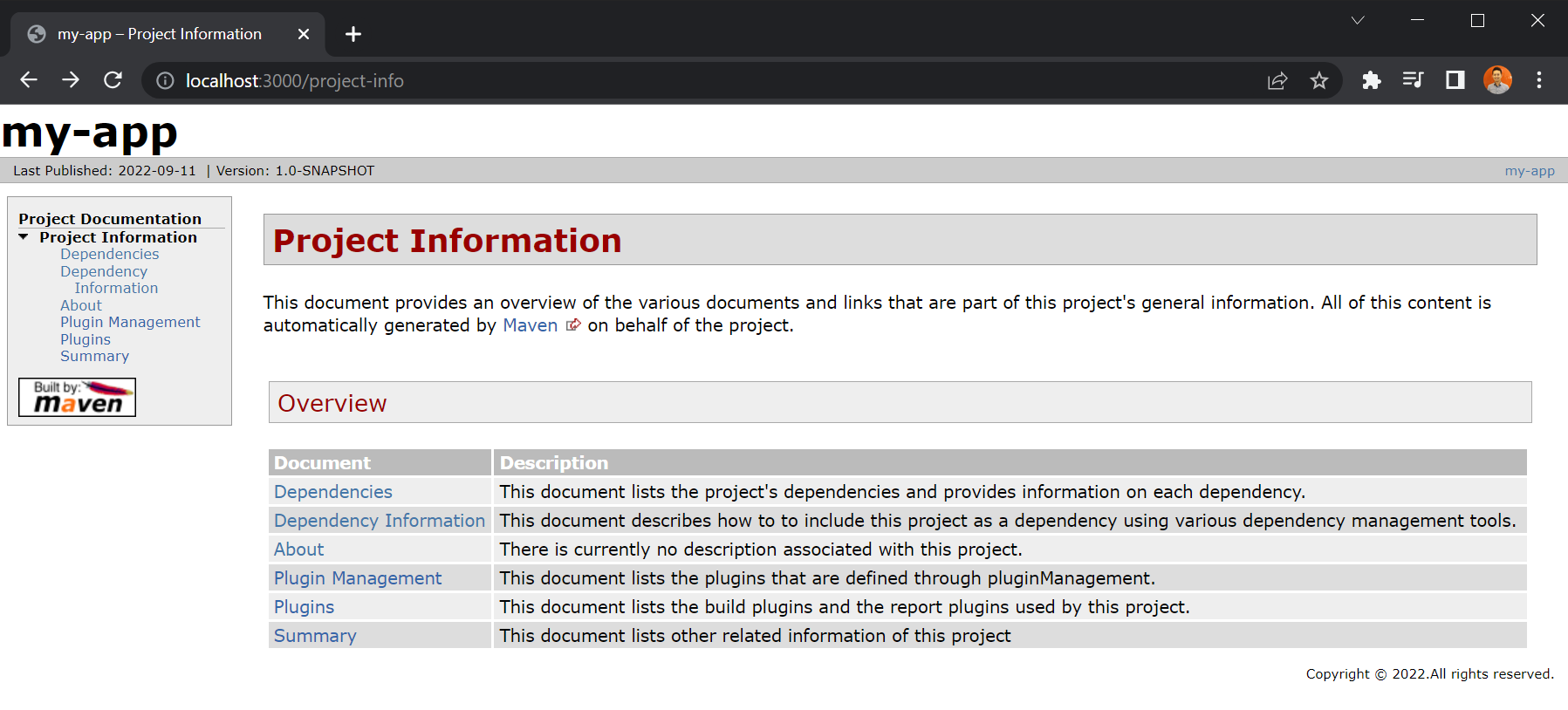1568x710 pixels.
Task: Go back using the browser back arrow
Action: (x=29, y=80)
